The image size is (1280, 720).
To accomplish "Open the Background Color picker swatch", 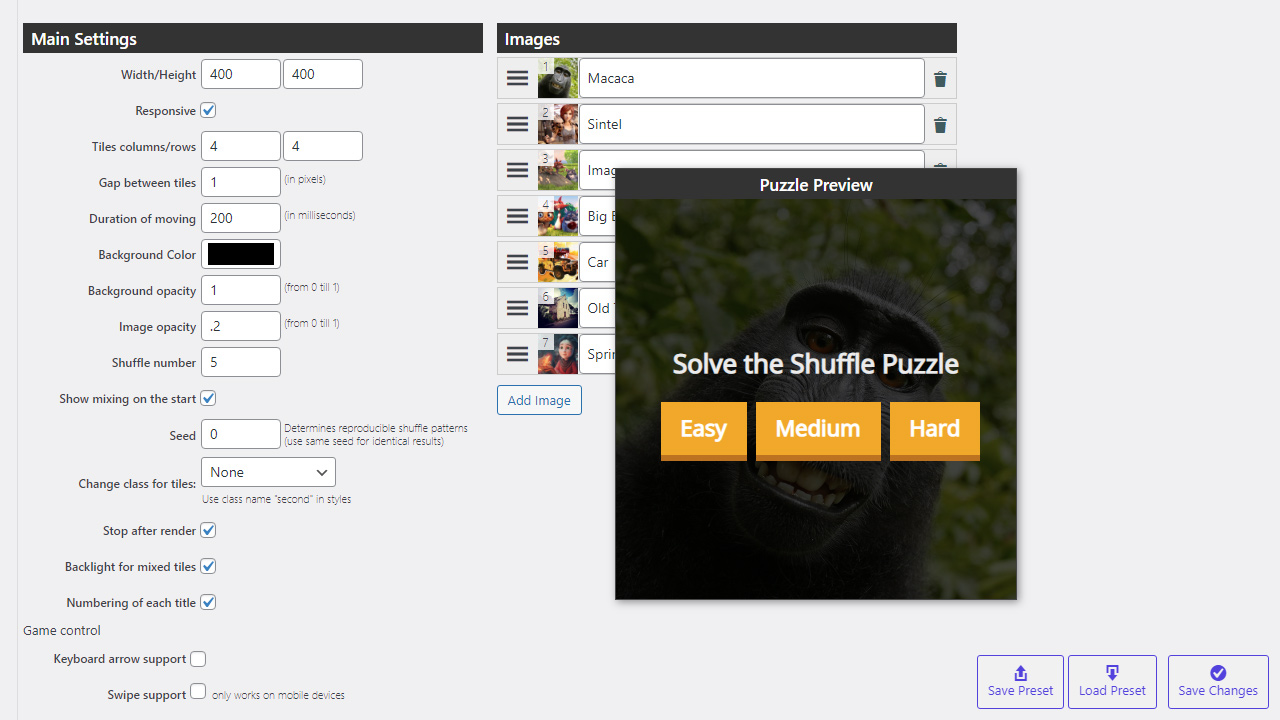I will [x=241, y=254].
